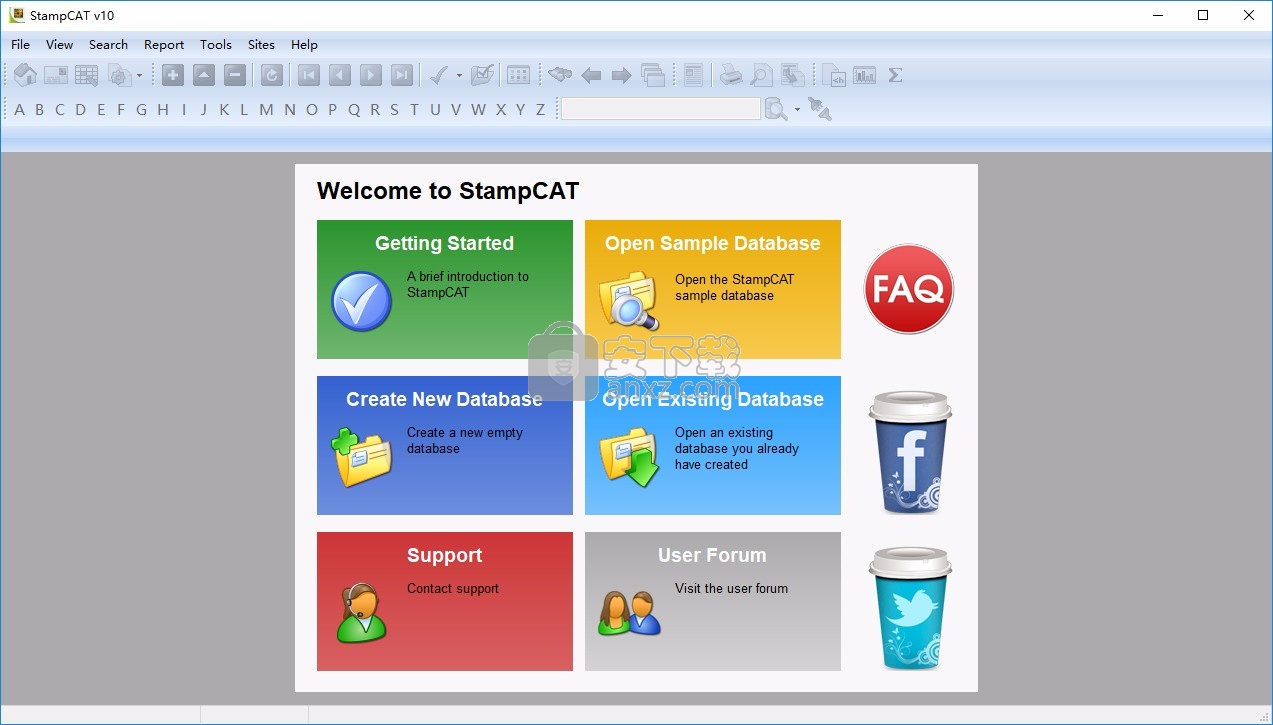Click the refresh toolbar icon
The width and height of the screenshot is (1273, 725).
coord(271,75)
